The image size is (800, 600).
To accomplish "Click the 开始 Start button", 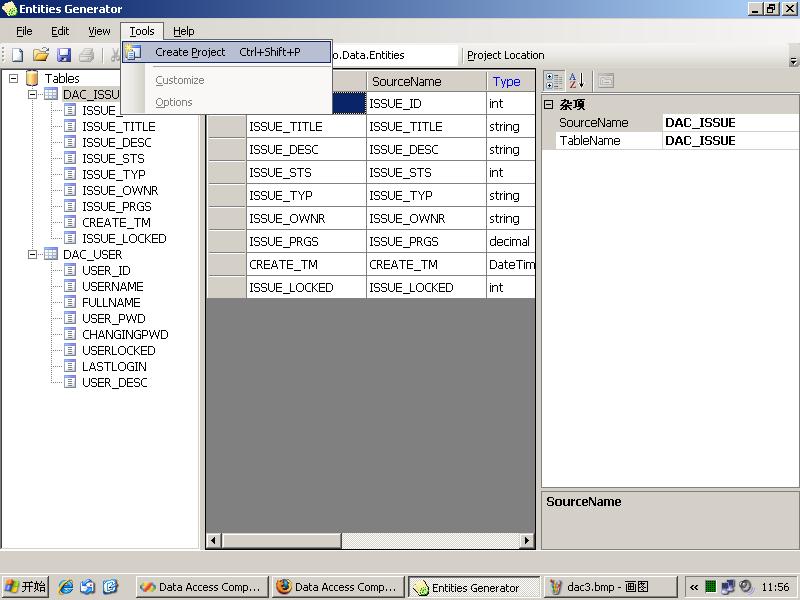I will 26,587.
